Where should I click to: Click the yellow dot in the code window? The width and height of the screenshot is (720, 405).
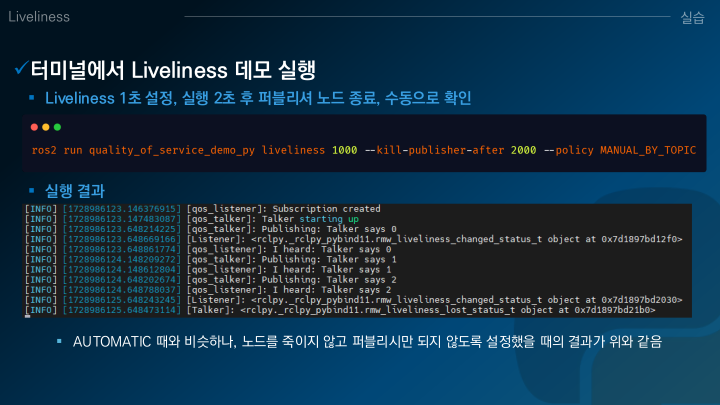[x=45, y=127]
